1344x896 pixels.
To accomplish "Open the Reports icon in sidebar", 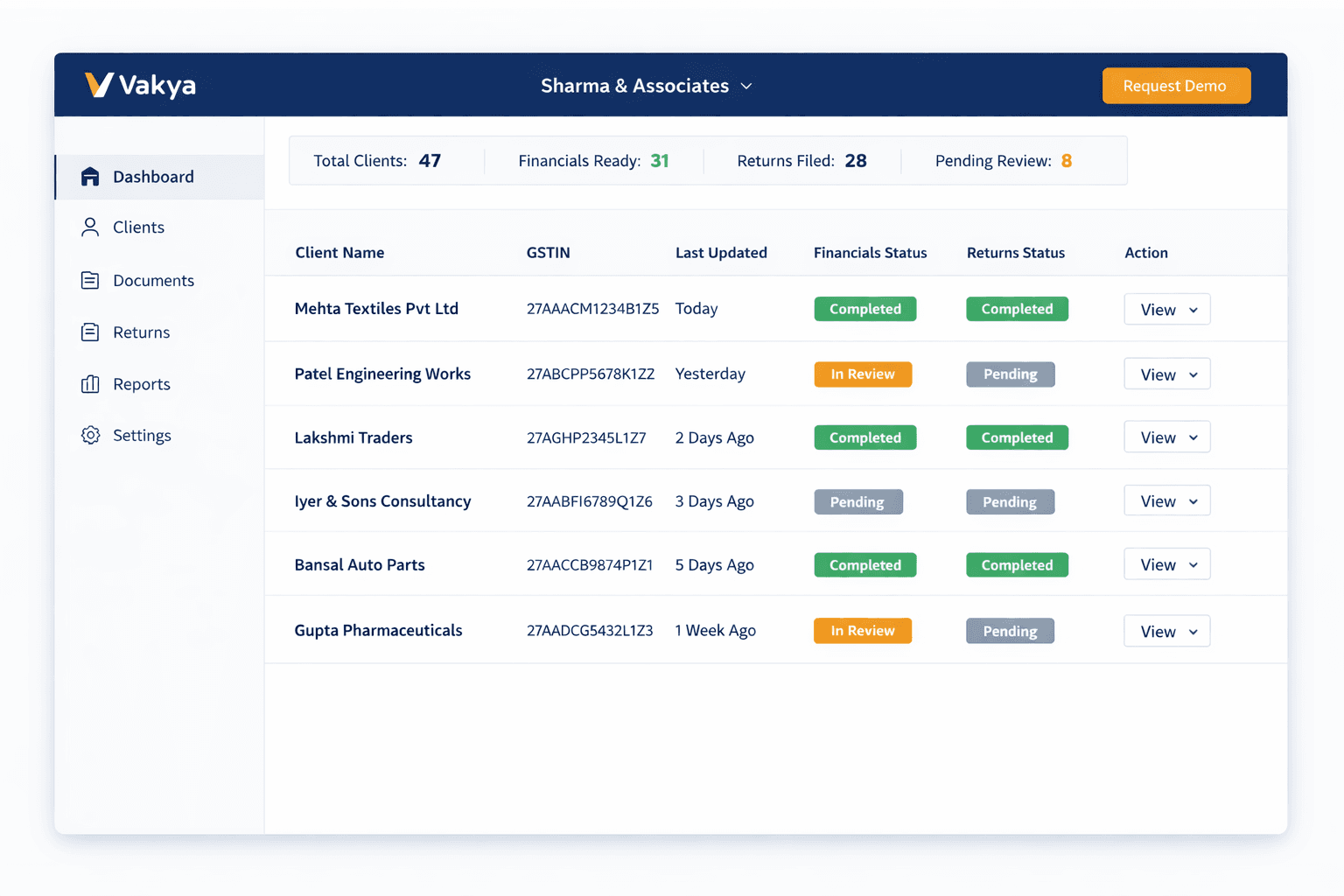I will point(89,383).
